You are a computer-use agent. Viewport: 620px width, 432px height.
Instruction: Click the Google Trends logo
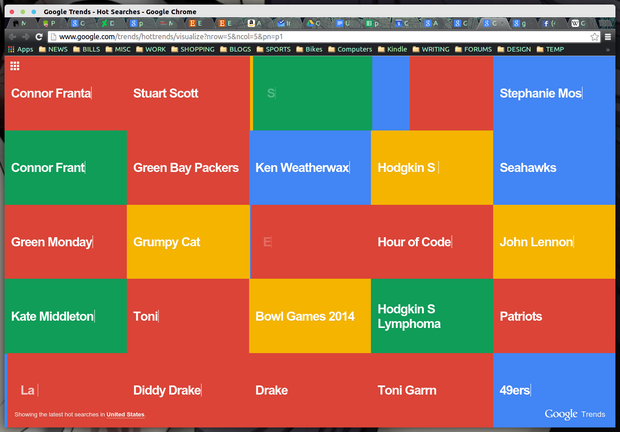click(575, 414)
